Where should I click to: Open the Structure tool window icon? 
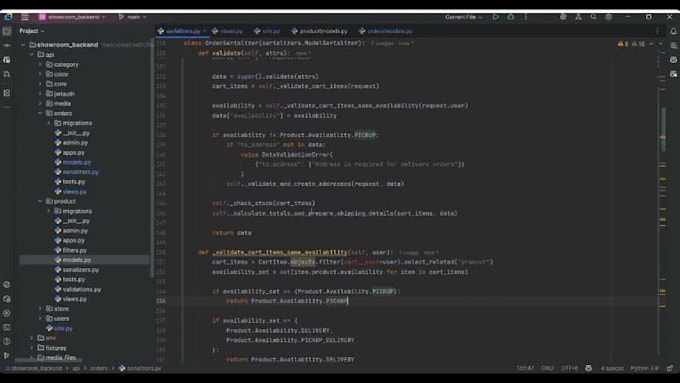[x=7, y=93]
